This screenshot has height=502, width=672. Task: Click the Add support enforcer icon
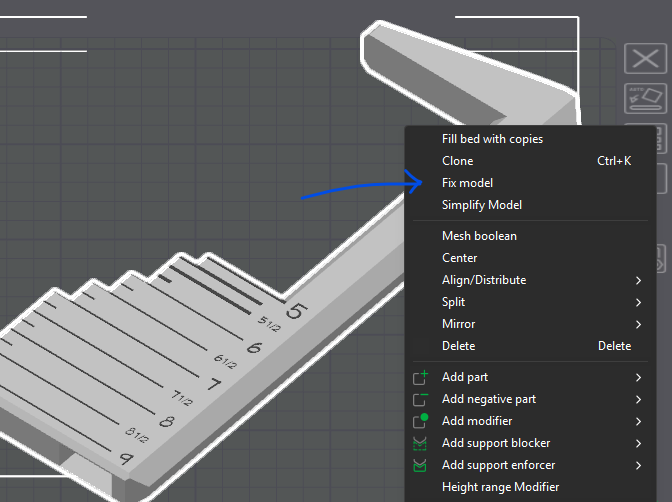coord(420,465)
